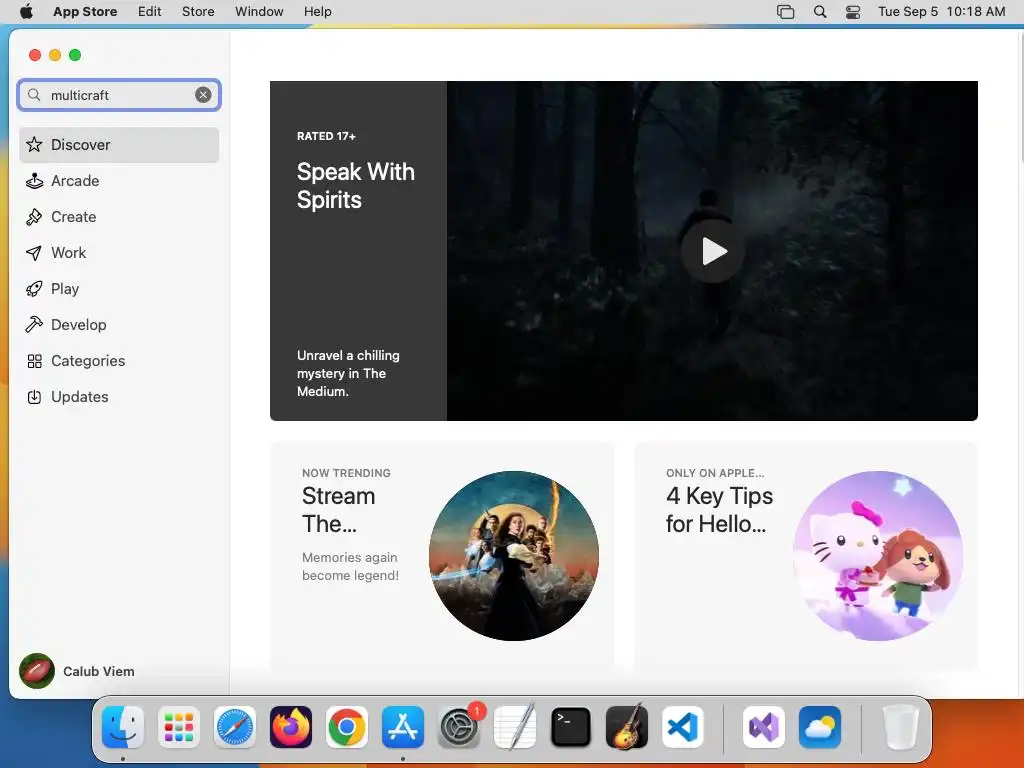Open System Settings from the Dock
Viewport: 1024px width, 768px height.
pos(459,727)
